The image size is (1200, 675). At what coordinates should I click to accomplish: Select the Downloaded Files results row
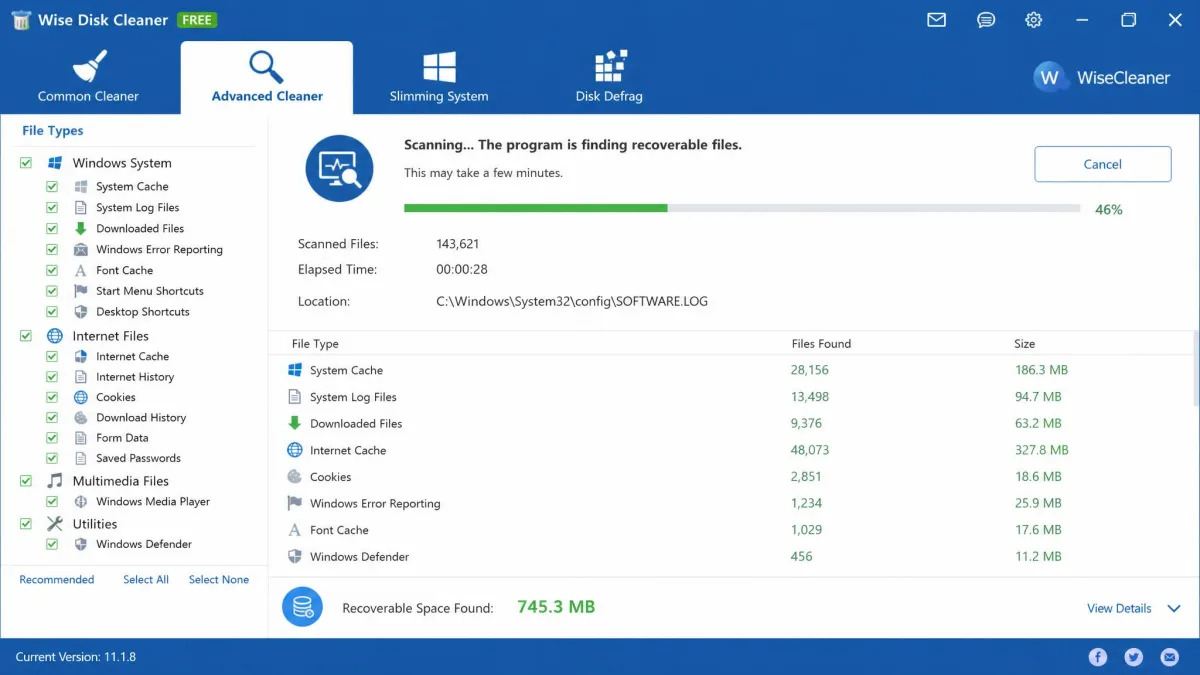point(732,423)
